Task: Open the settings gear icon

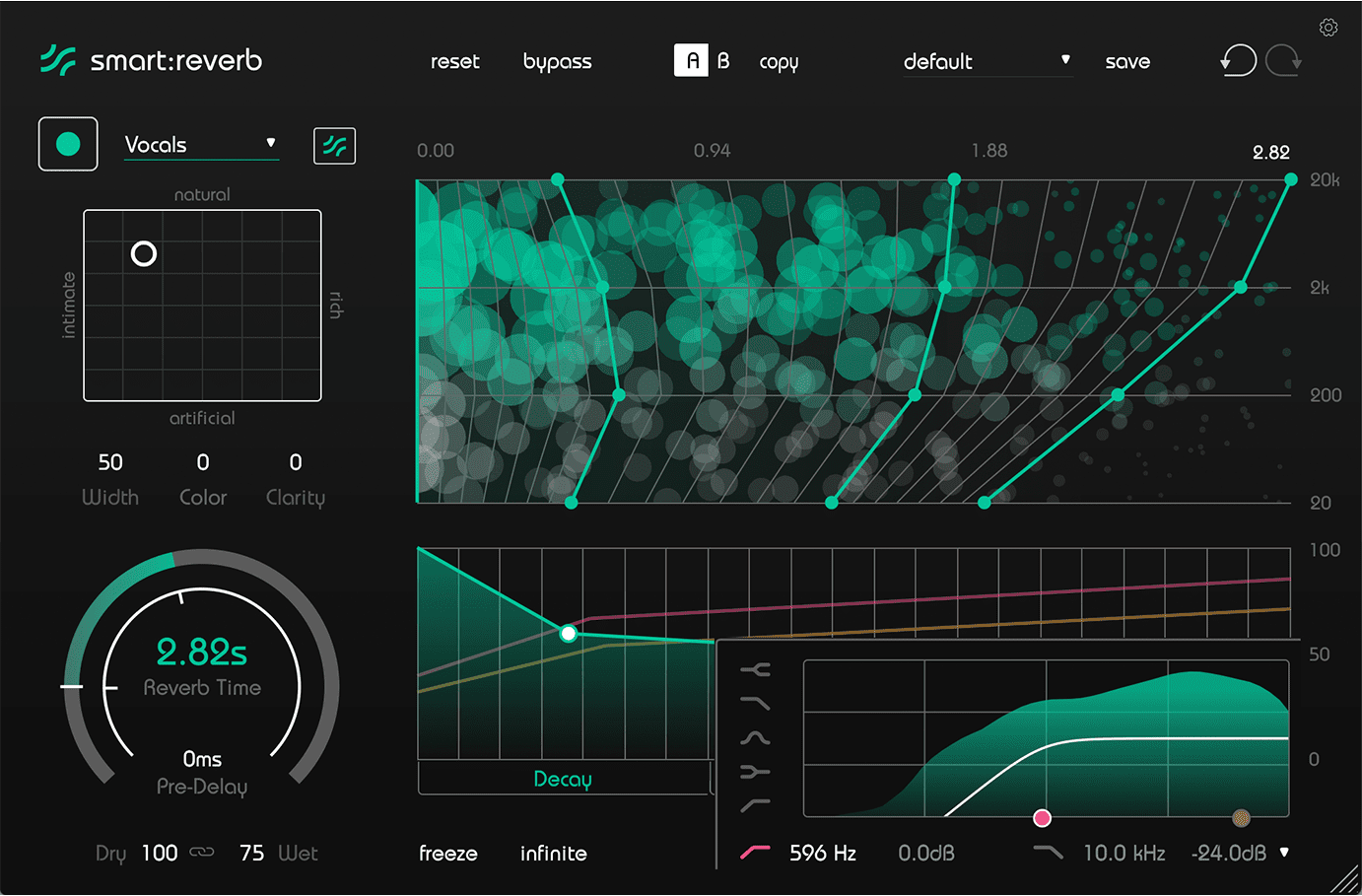Action: pyautogui.click(x=1328, y=28)
